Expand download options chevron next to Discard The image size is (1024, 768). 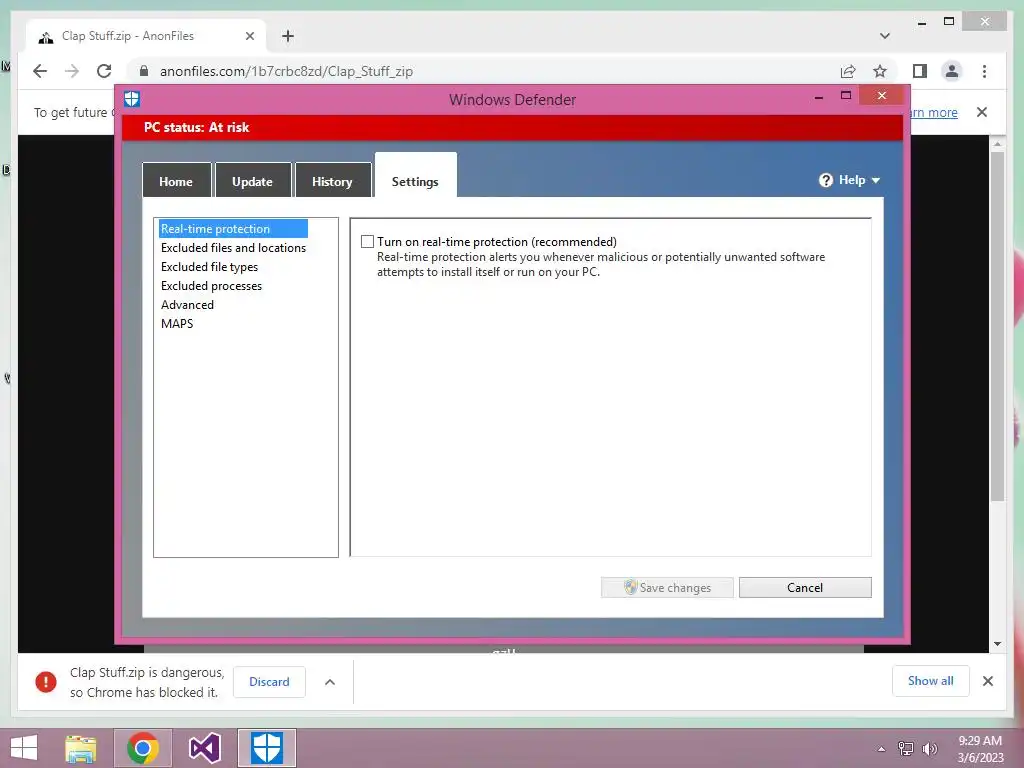[330, 682]
